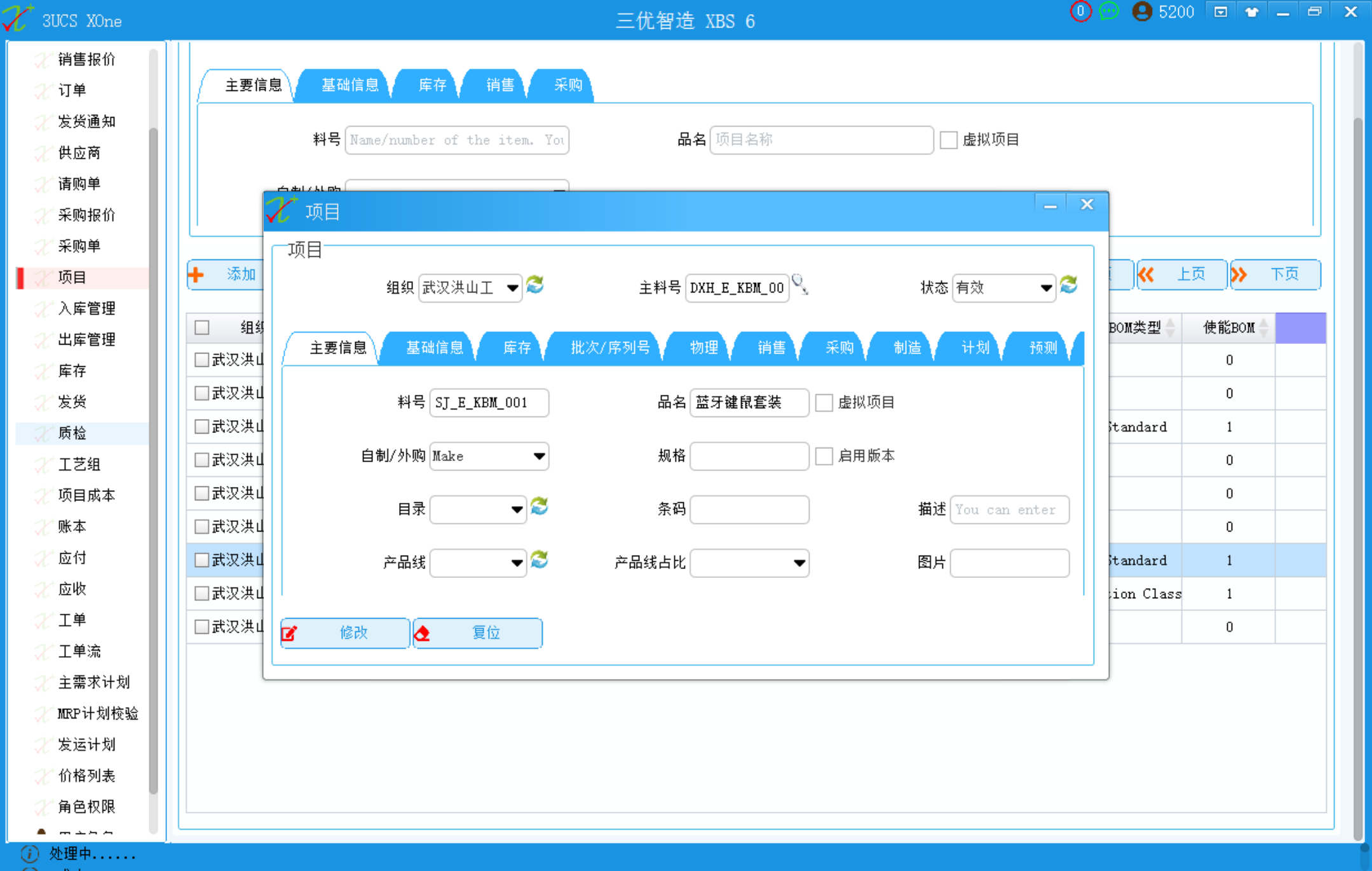Click the 品名 蓝牙键鼠套装 field
This screenshot has height=871, width=1372.
(x=749, y=402)
